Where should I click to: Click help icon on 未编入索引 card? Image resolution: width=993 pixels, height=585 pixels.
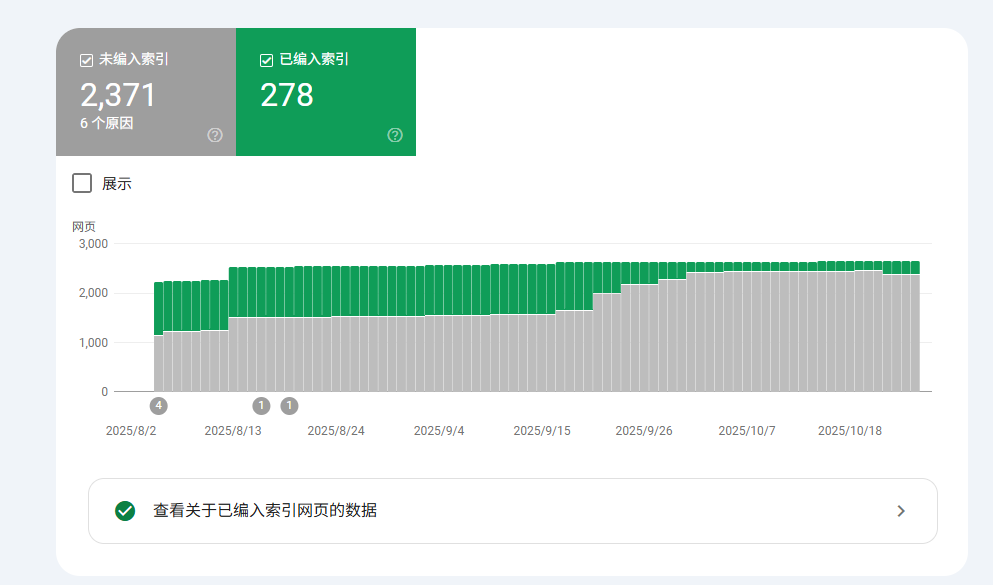point(215,135)
